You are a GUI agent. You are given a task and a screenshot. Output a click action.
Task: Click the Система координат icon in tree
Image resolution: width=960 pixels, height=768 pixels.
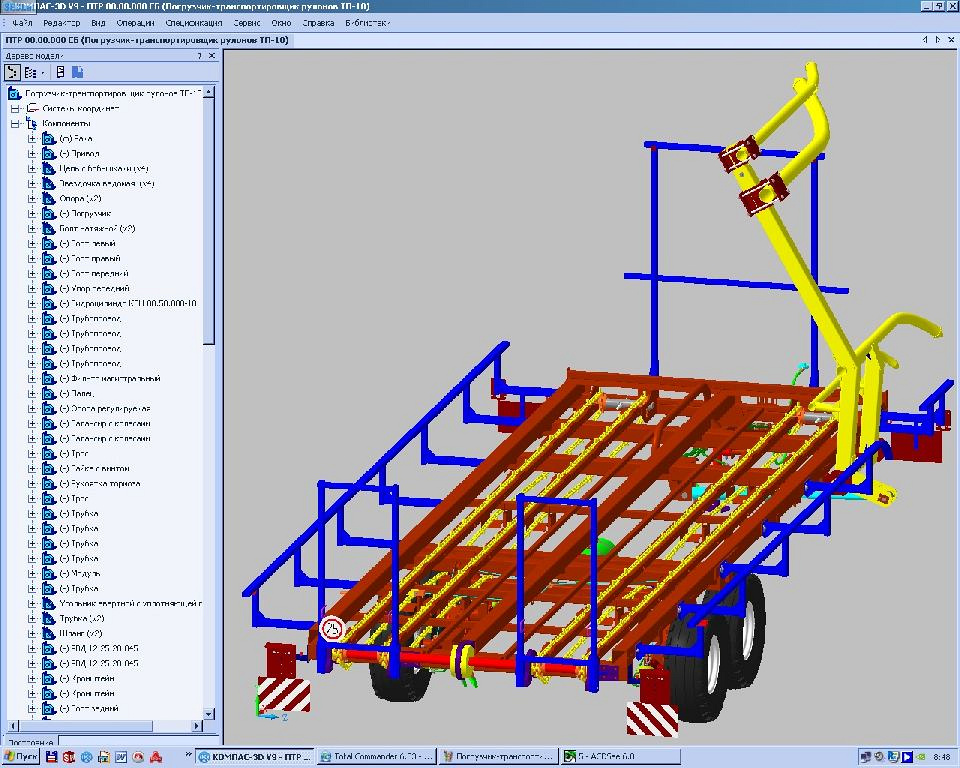click(x=33, y=108)
